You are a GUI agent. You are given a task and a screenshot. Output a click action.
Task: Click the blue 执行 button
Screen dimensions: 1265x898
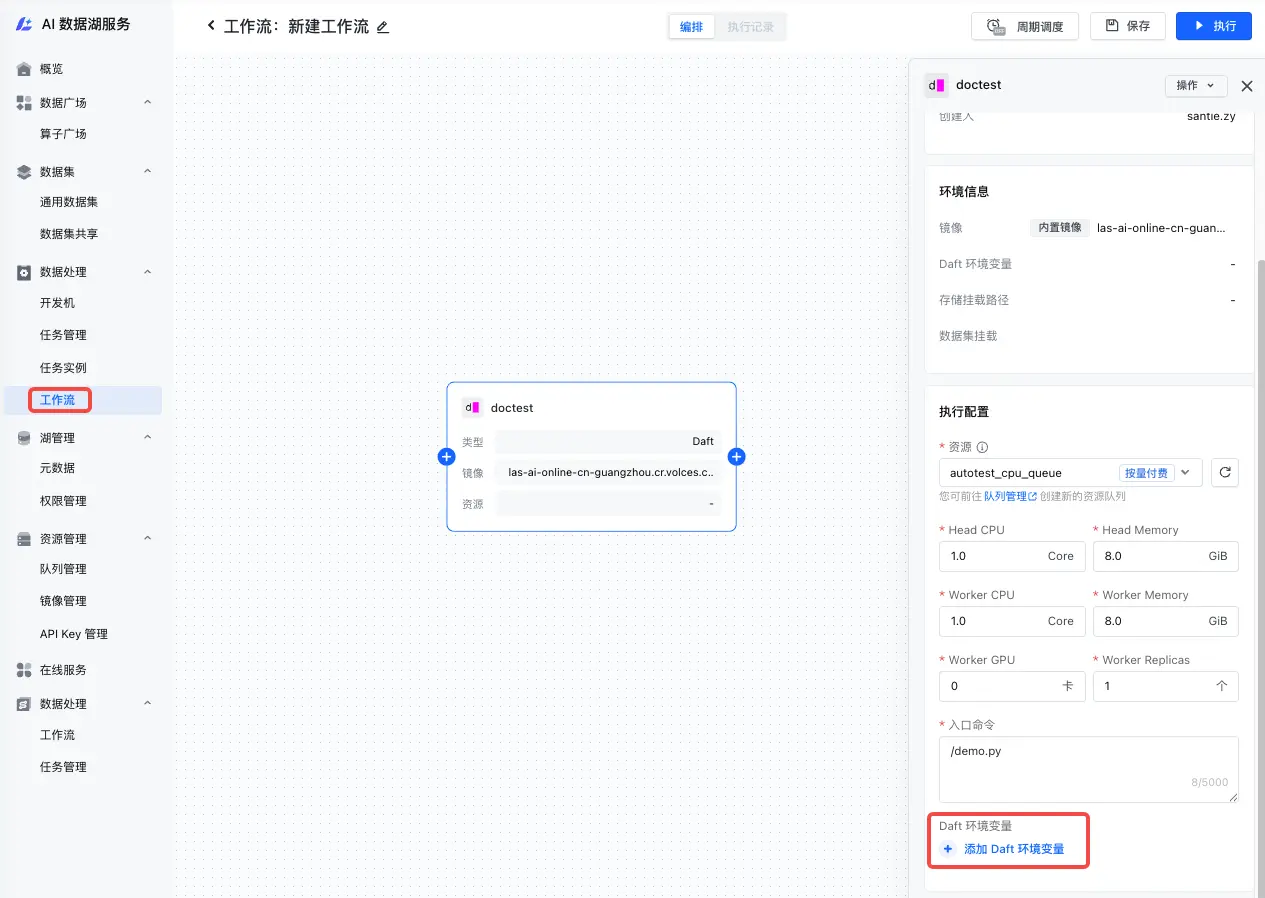point(1214,26)
